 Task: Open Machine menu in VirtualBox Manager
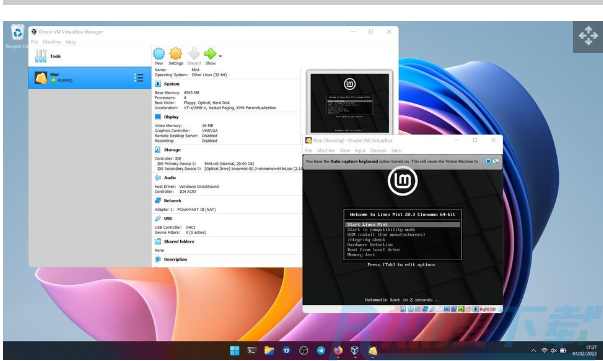click(52, 42)
